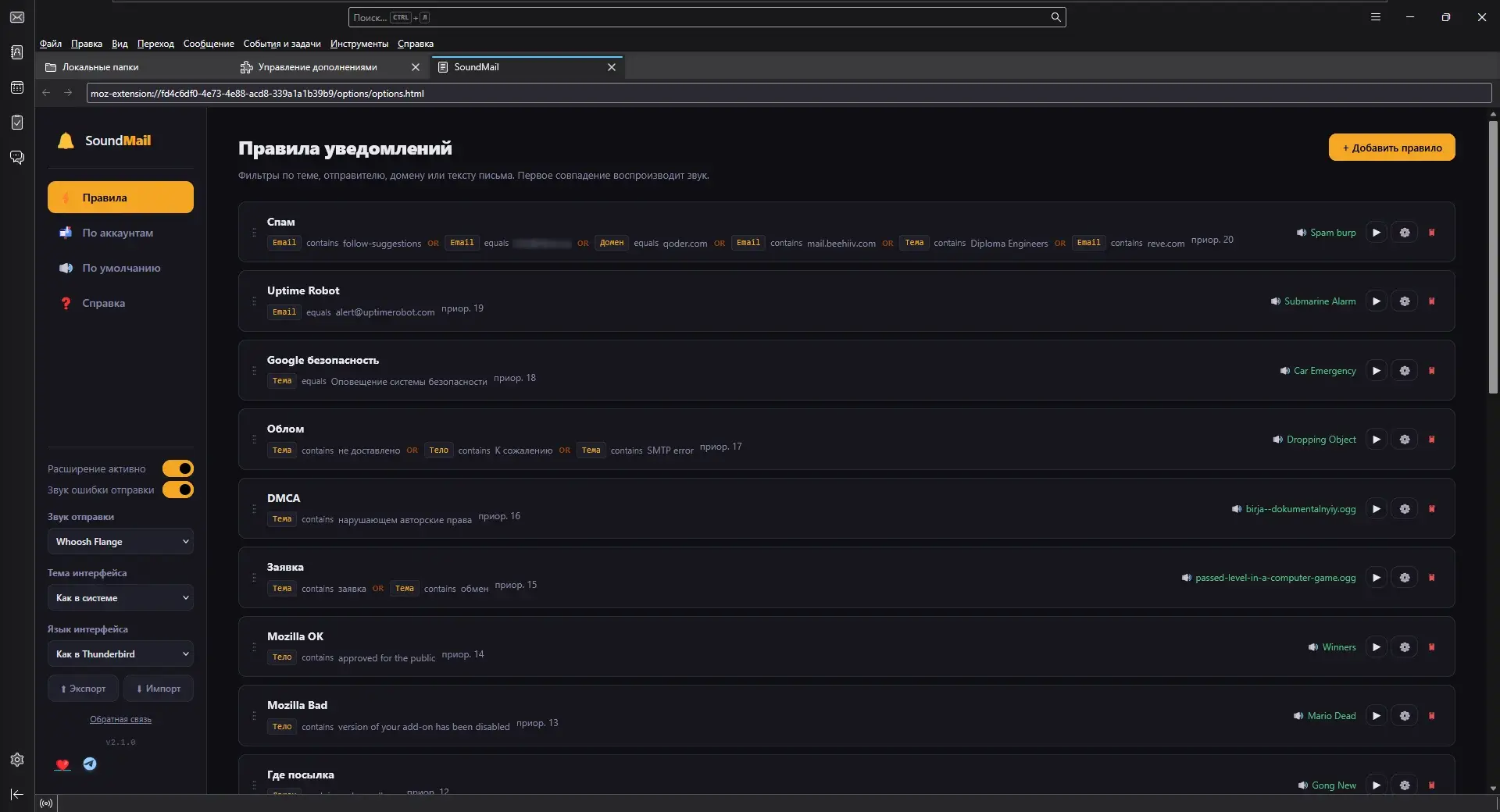Select Правила in the sidebar
This screenshot has height=812, width=1500.
[x=120, y=198]
